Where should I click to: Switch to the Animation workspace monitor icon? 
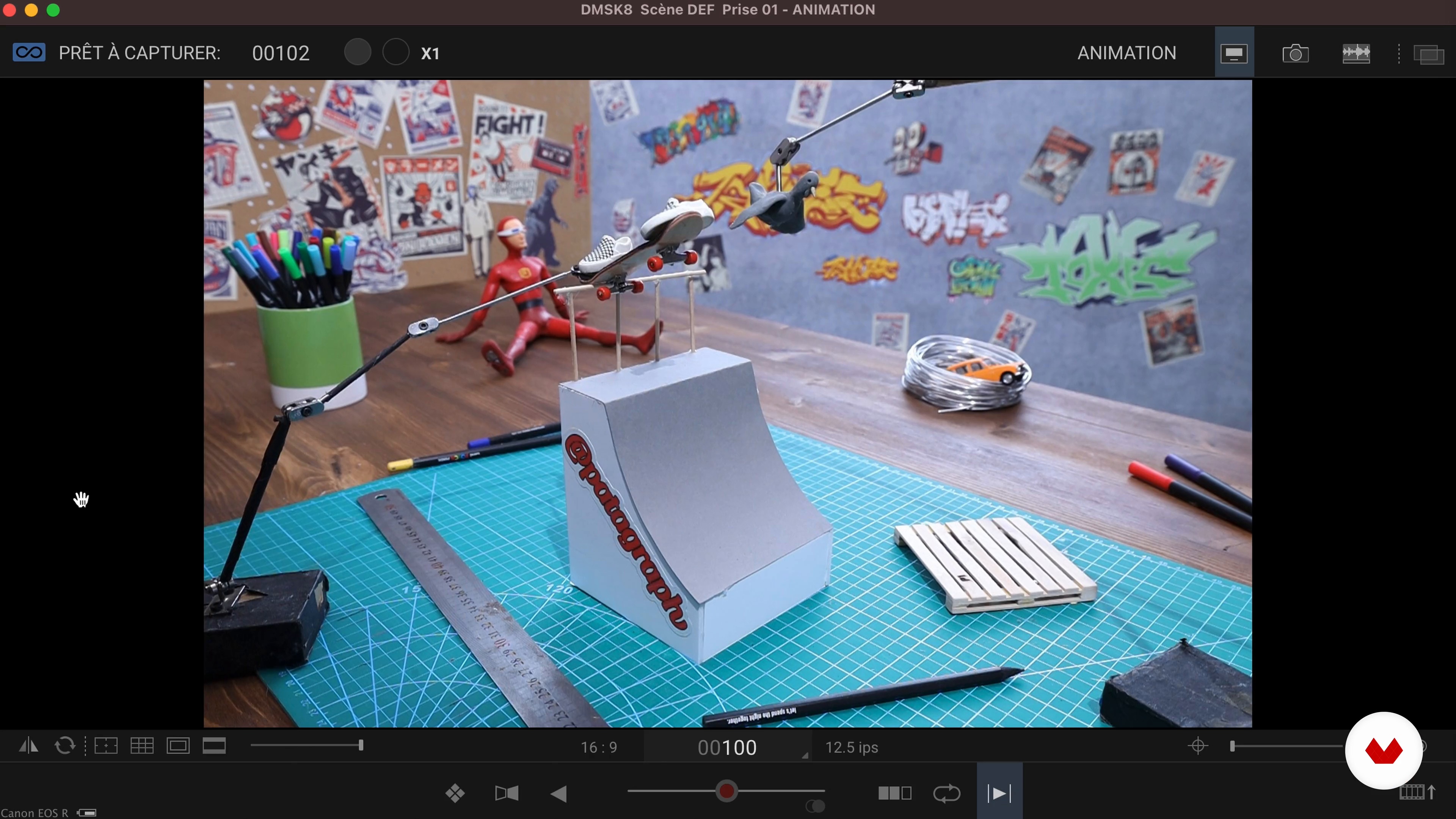pyautogui.click(x=1234, y=54)
